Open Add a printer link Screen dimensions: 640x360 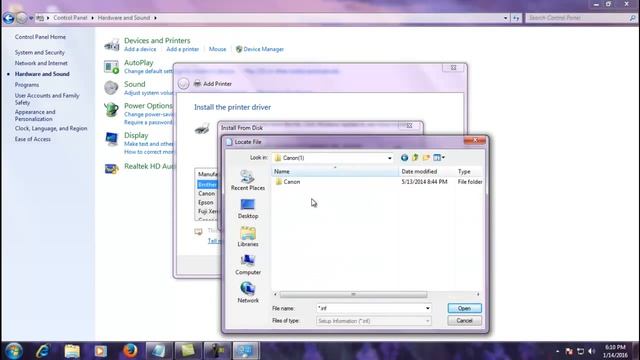coord(182,49)
